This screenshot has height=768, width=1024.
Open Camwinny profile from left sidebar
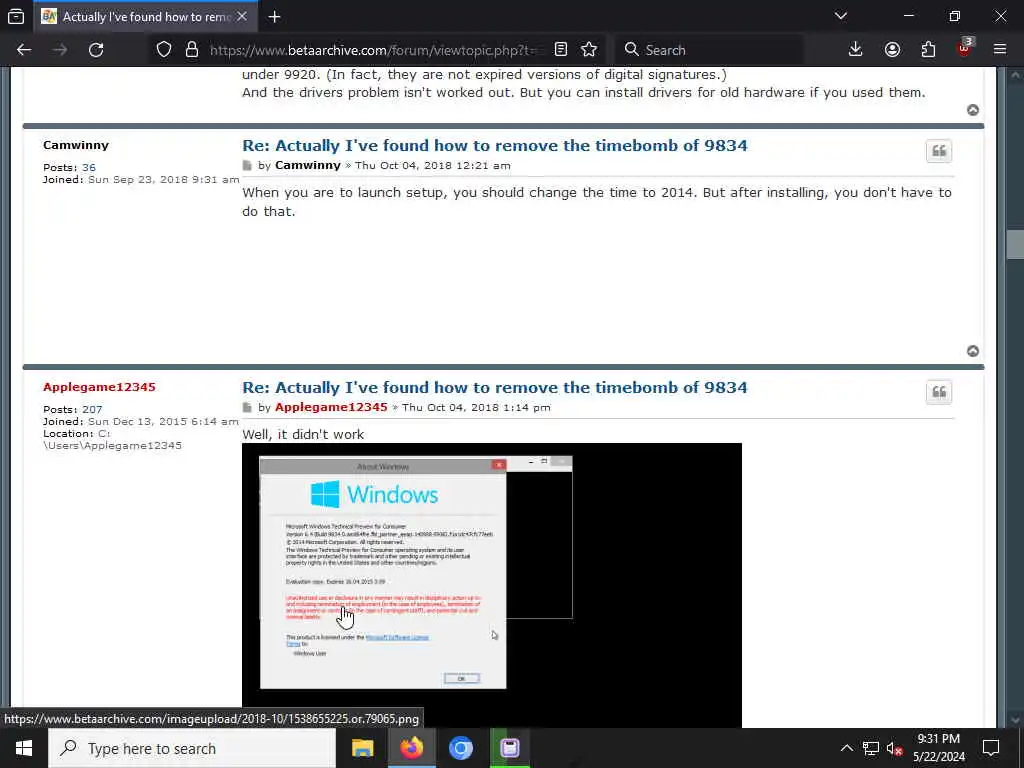tap(76, 145)
